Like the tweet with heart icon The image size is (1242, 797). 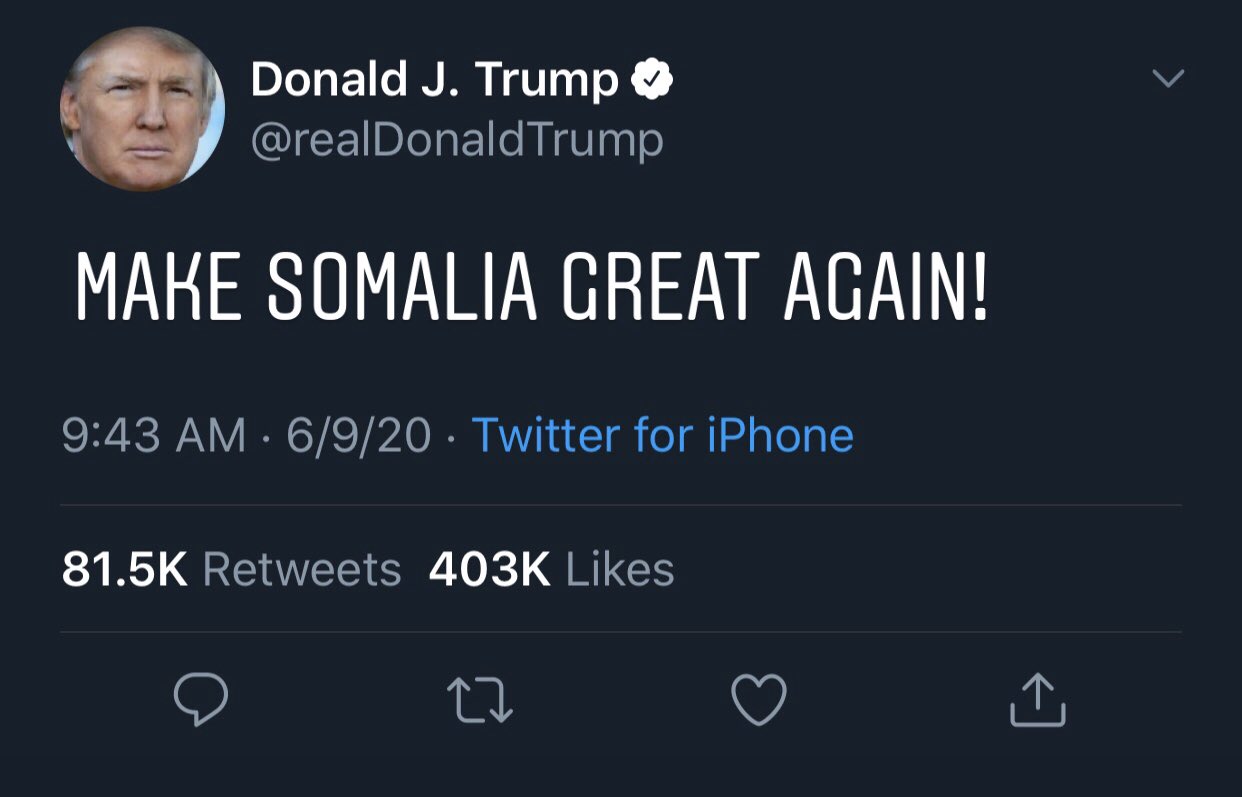[x=759, y=699]
